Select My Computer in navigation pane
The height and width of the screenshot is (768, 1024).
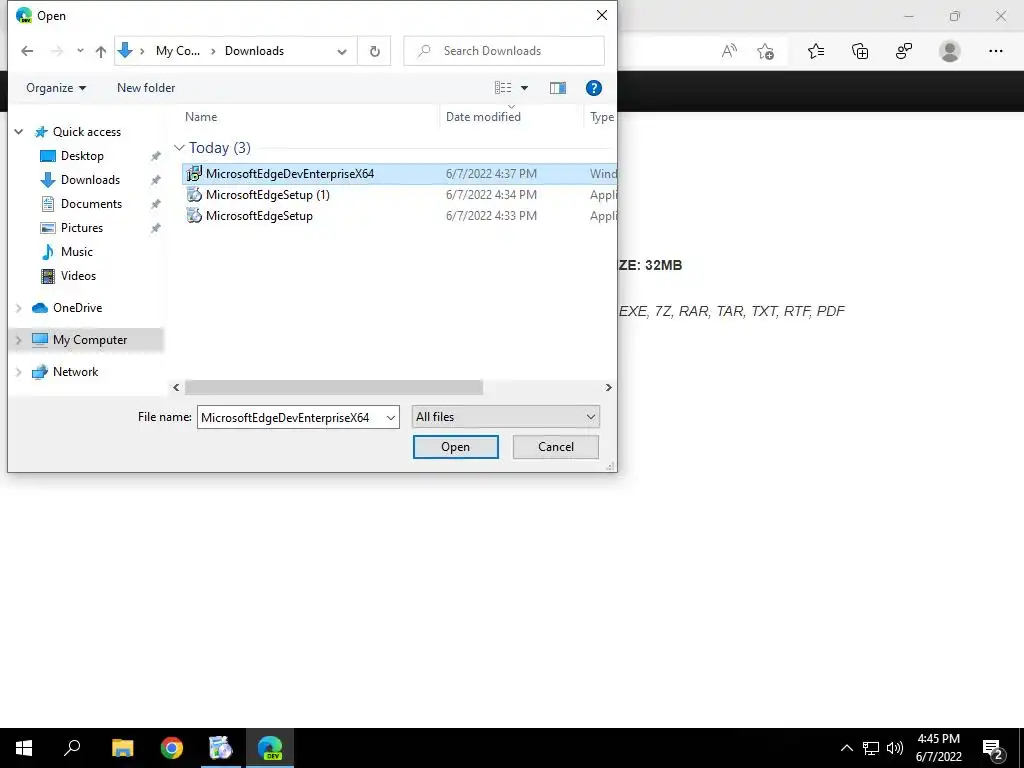[x=90, y=340]
